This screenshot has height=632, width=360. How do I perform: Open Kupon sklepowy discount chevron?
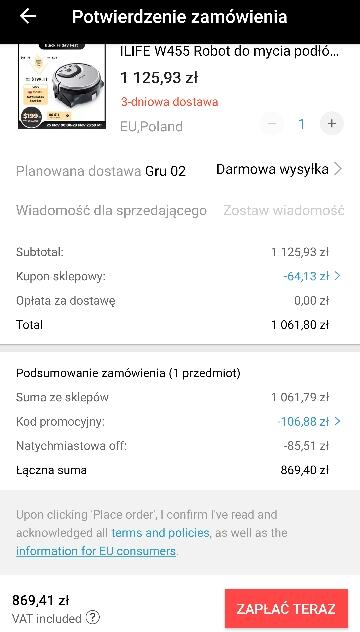click(x=337, y=276)
